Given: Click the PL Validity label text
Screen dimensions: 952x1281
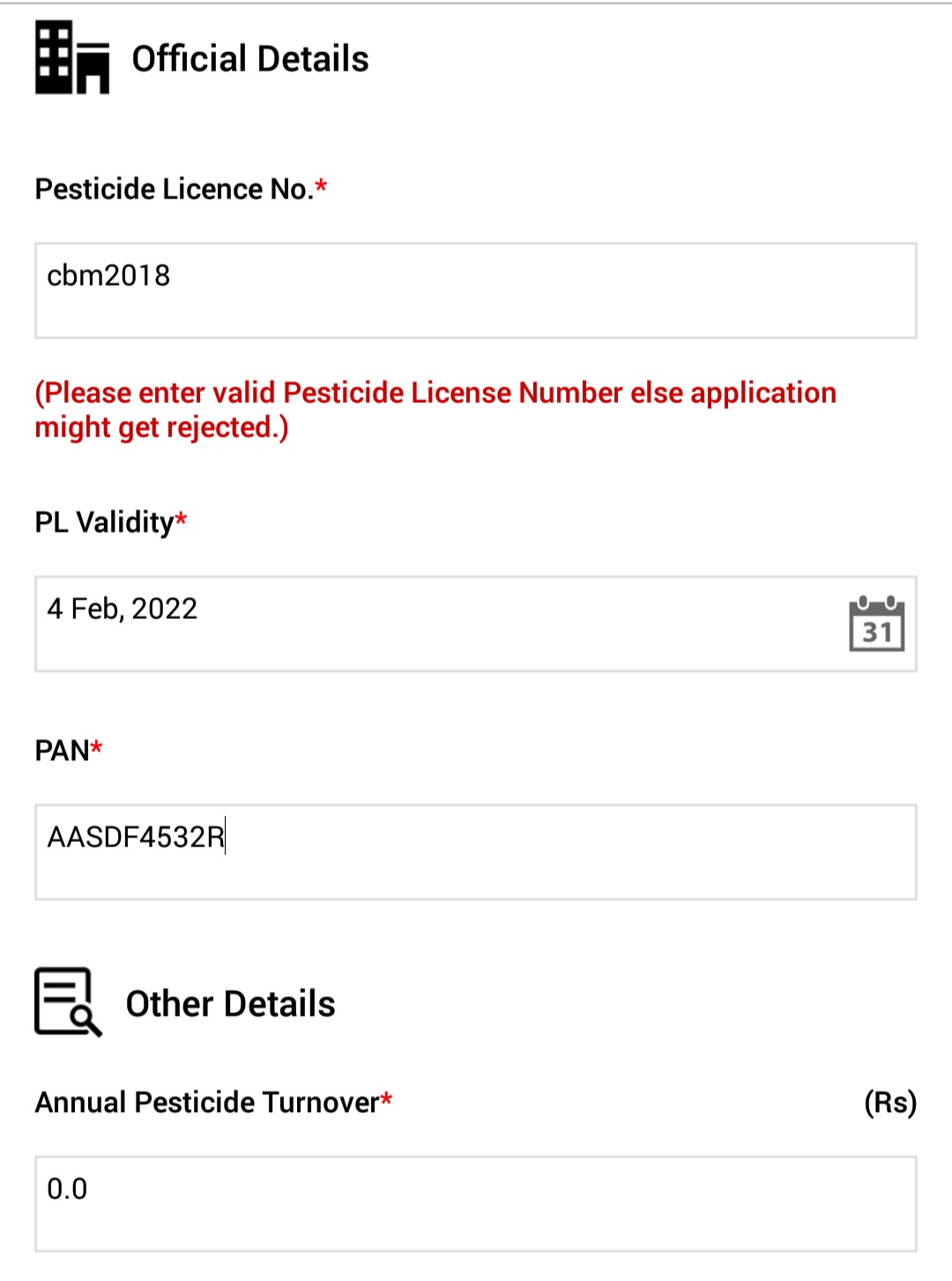Looking at the screenshot, I should pyautogui.click(x=105, y=522).
